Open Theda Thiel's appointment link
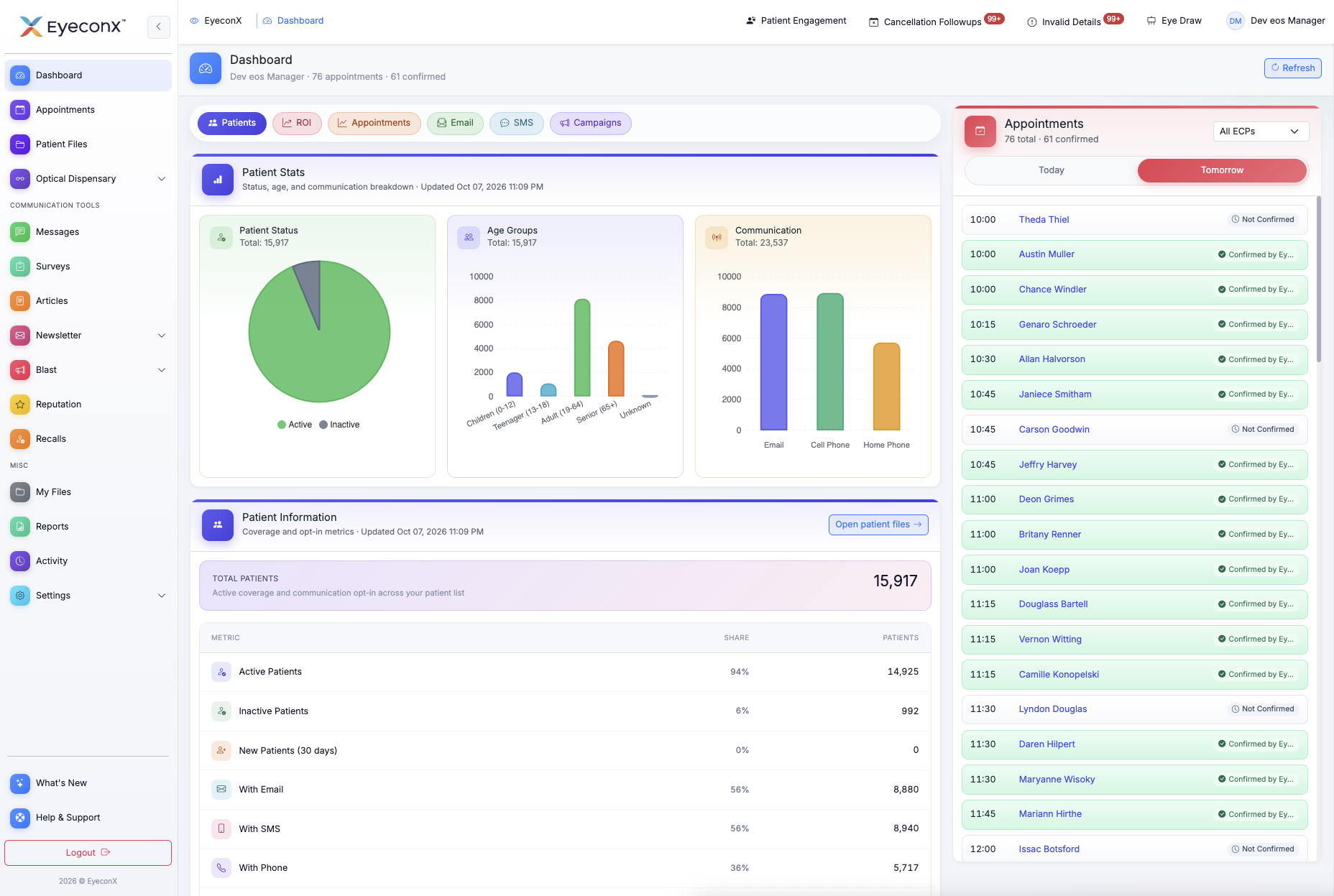 tap(1044, 220)
